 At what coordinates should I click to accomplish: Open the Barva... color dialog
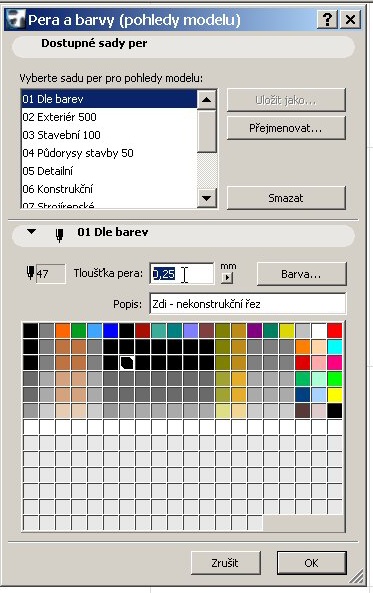point(301,274)
